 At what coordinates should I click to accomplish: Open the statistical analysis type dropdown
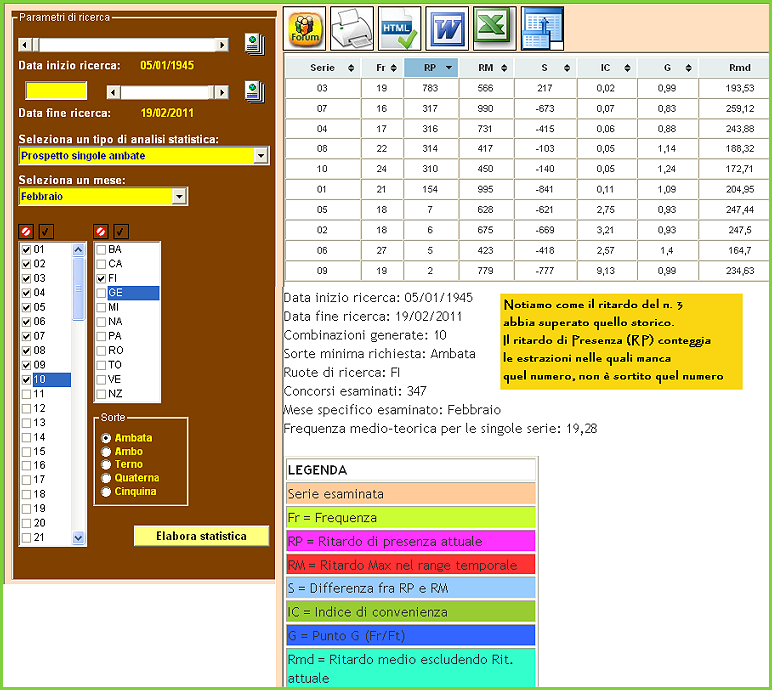(261, 156)
